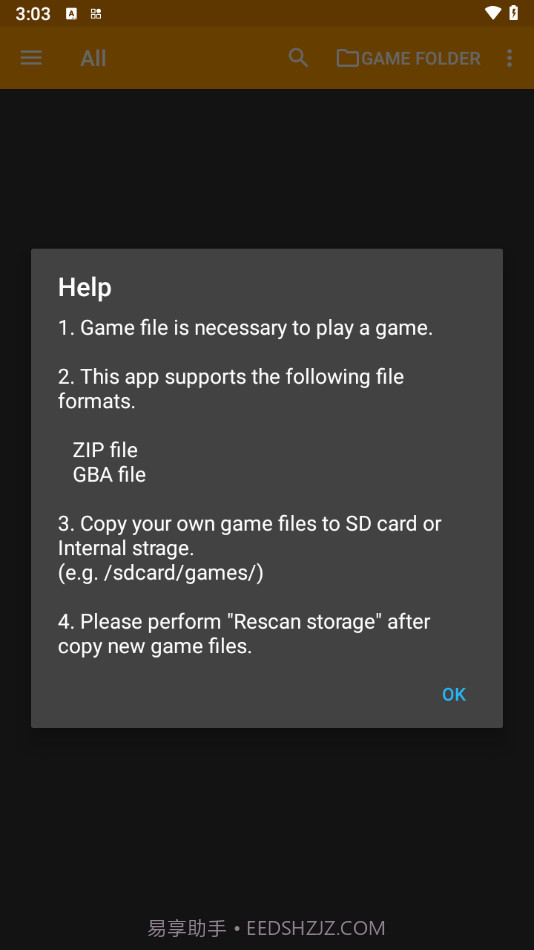534x950 pixels.
Task: Open the three-dot overflow menu
Action: click(509, 58)
